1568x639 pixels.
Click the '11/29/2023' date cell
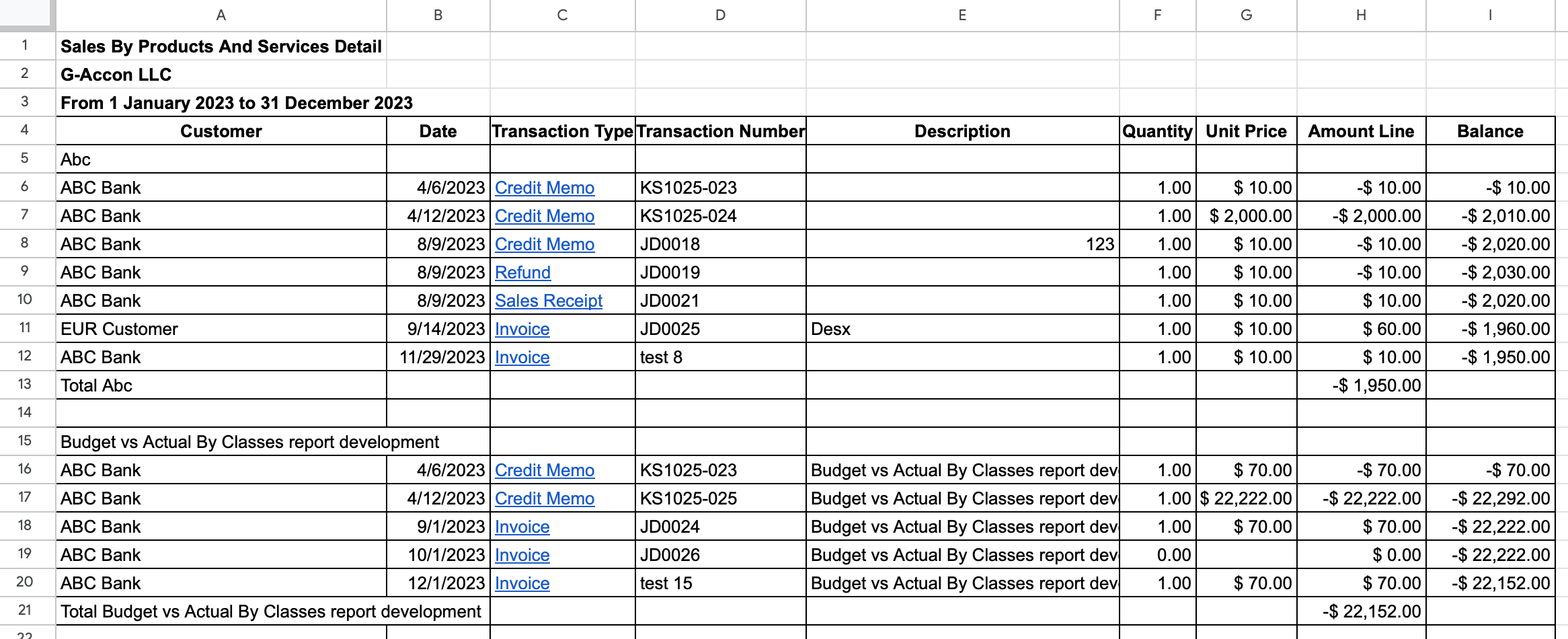tap(438, 357)
